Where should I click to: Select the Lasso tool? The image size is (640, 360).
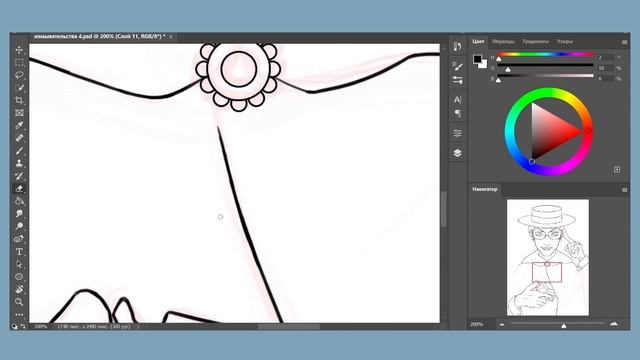[19, 75]
